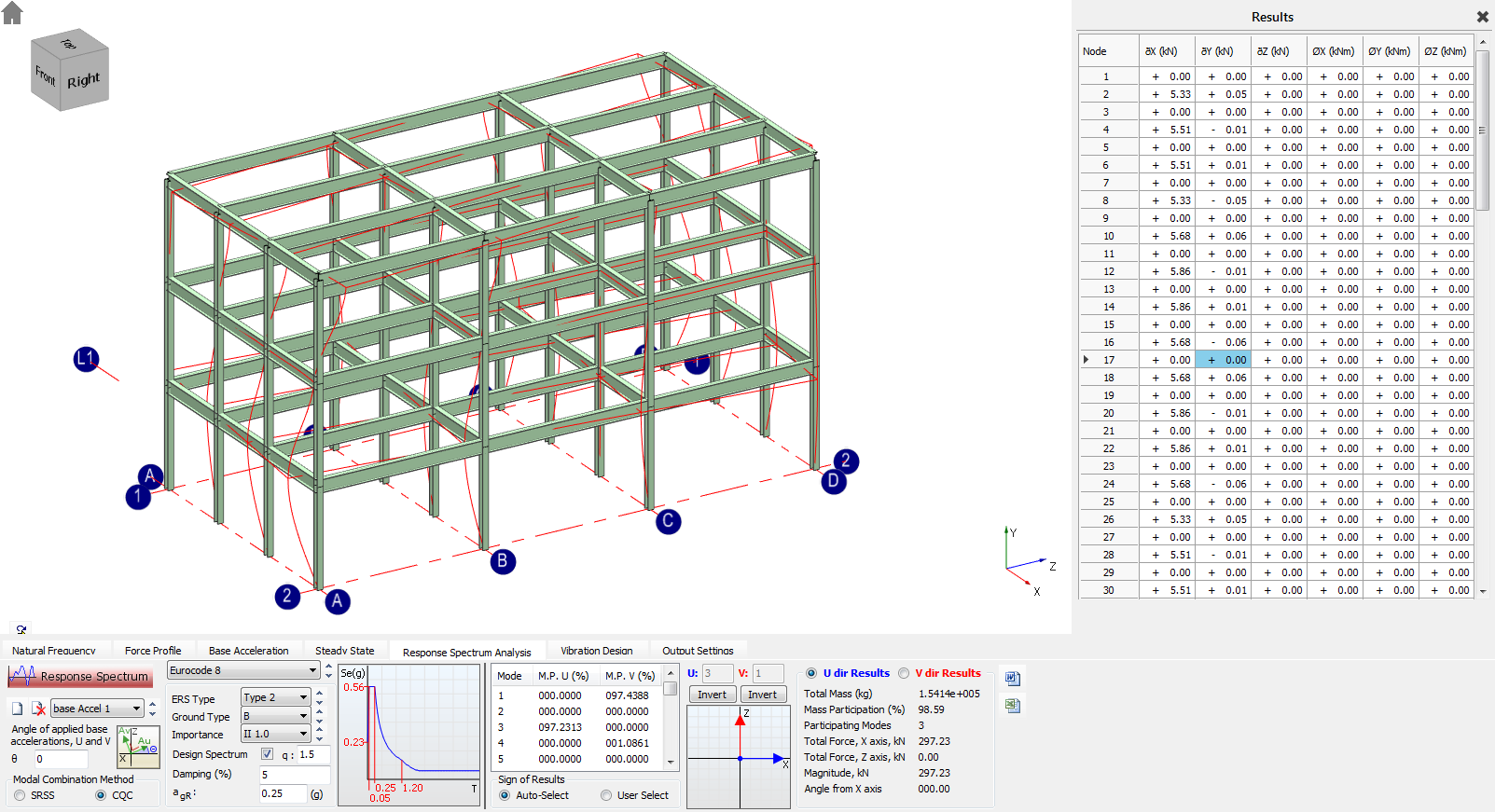Click the Right face of view cube
This screenshot has height=812, width=1495.
pyautogui.click(x=84, y=81)
